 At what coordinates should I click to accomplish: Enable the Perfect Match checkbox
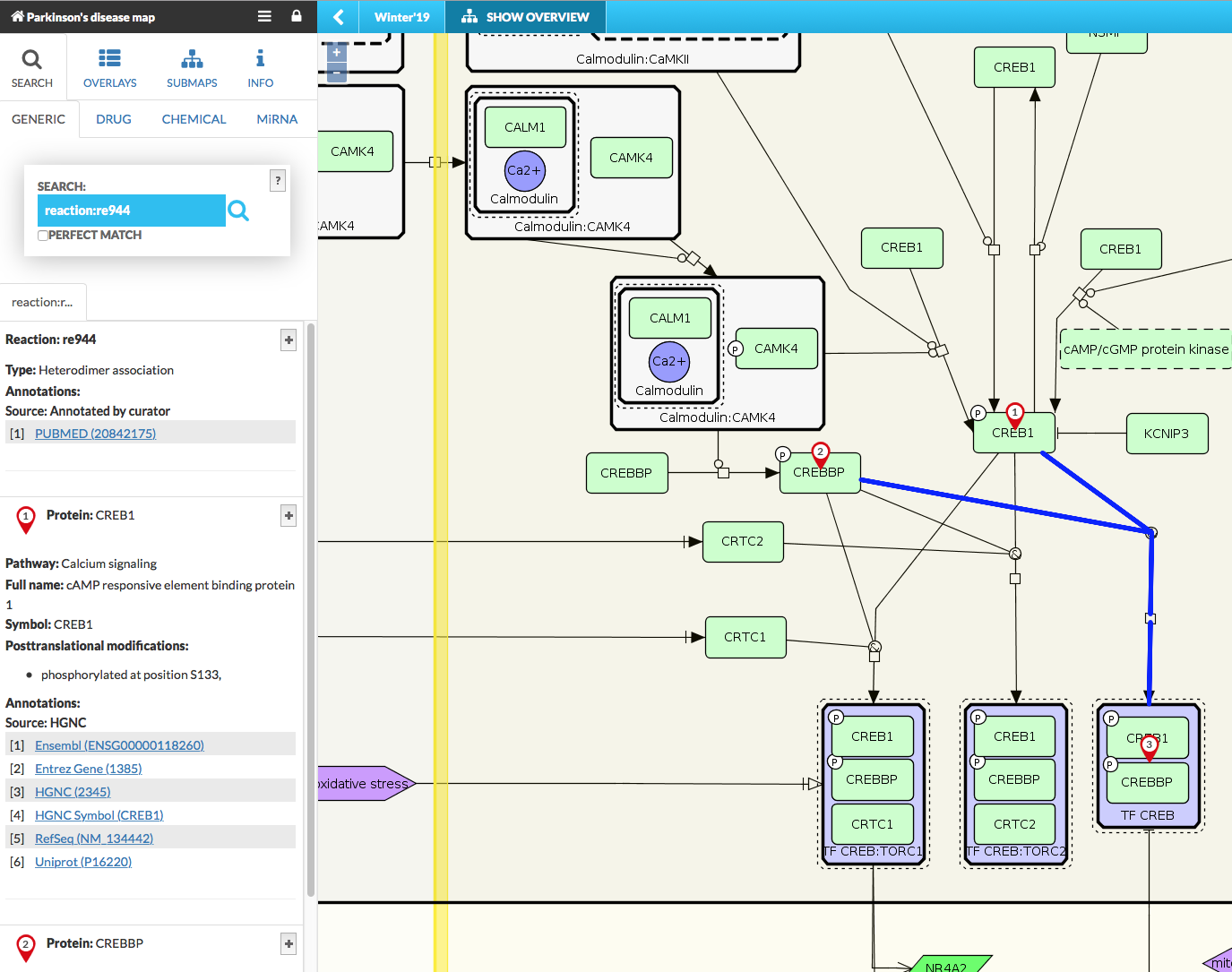point(43,236)
